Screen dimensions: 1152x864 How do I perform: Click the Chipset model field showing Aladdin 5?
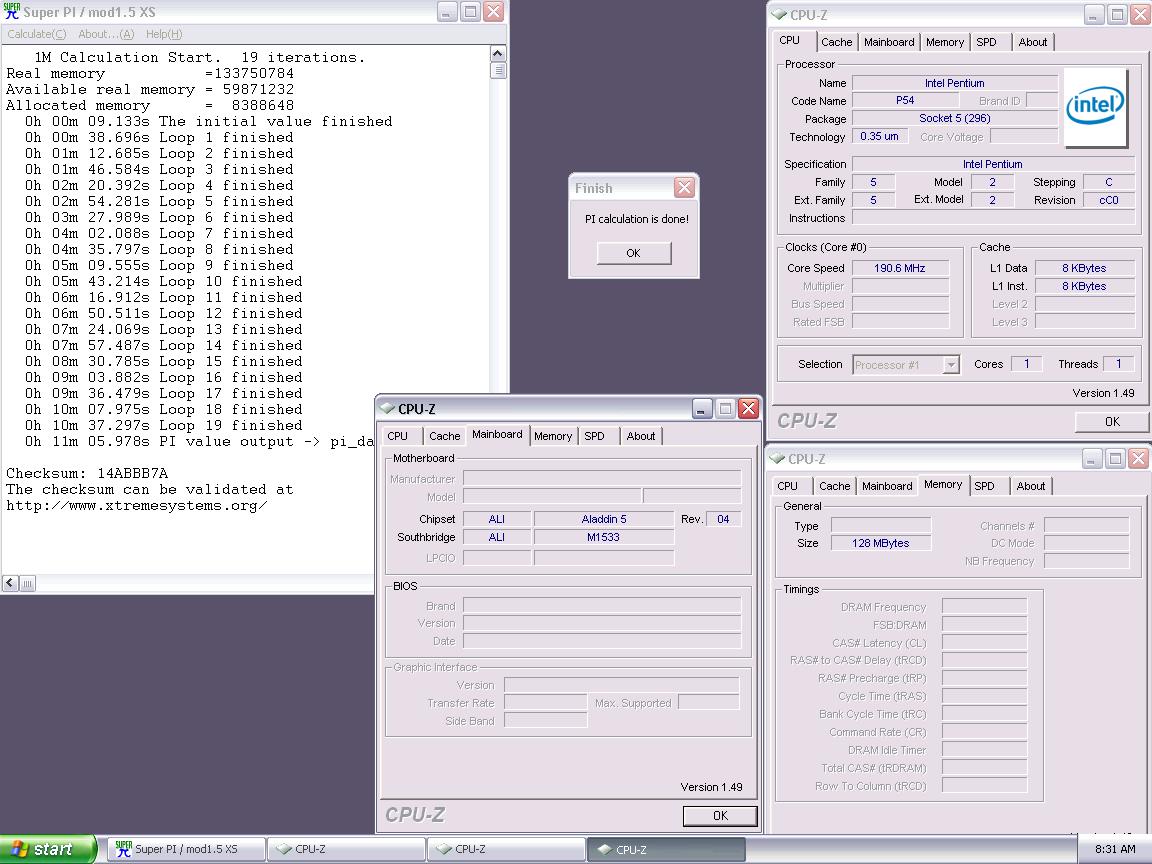point(604,519)
